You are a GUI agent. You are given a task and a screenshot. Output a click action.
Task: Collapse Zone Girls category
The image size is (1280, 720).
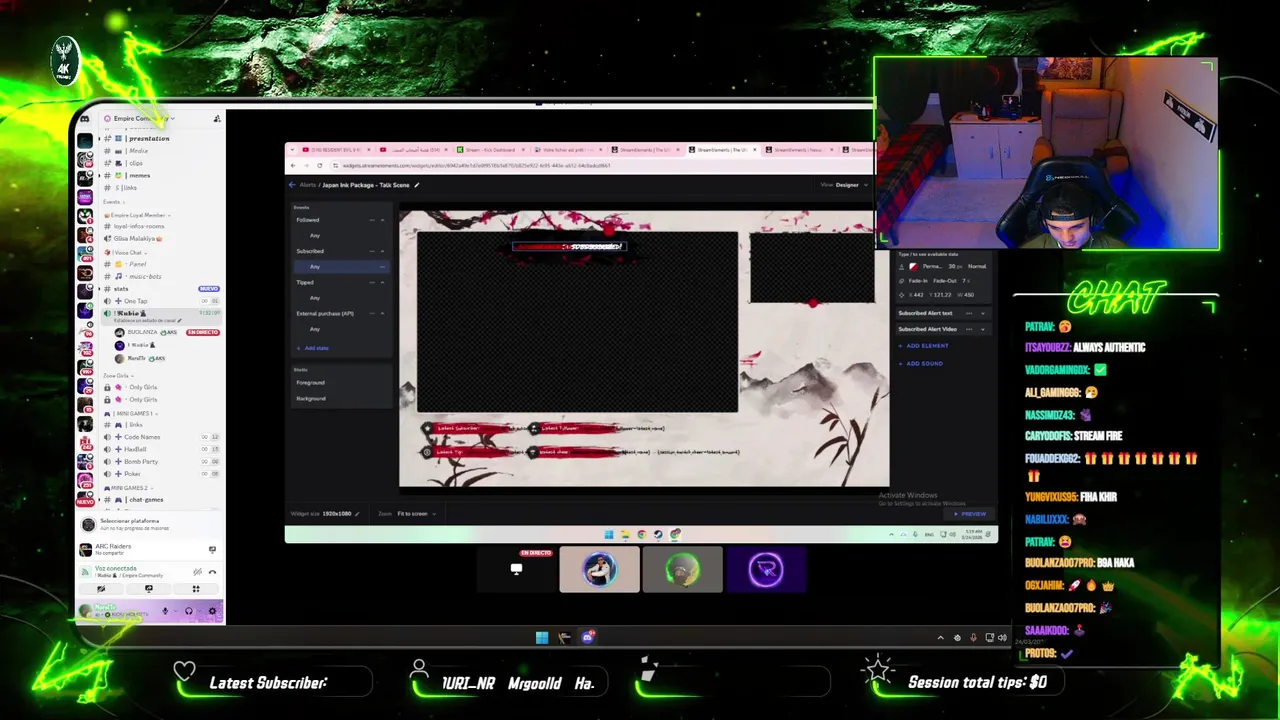119,376
